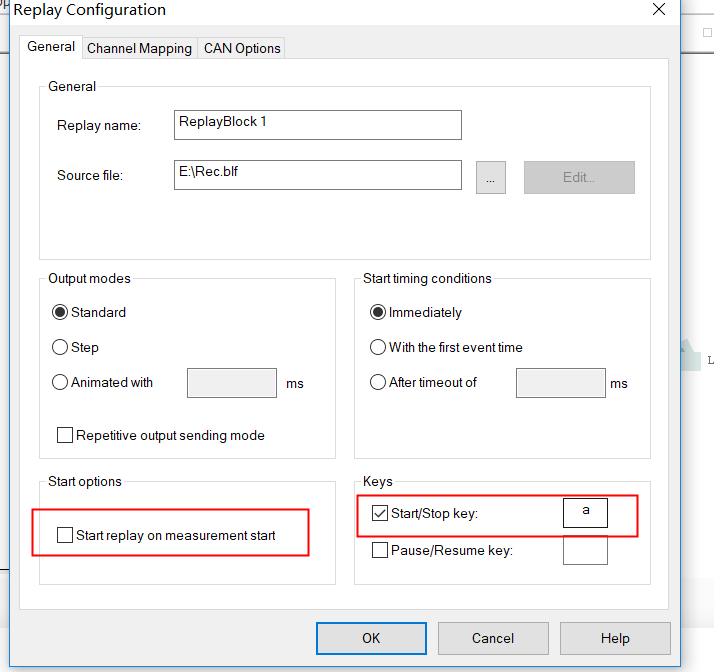
Task: Uncheck the Start/Stop key checkbox
Action: pos(380,513)
